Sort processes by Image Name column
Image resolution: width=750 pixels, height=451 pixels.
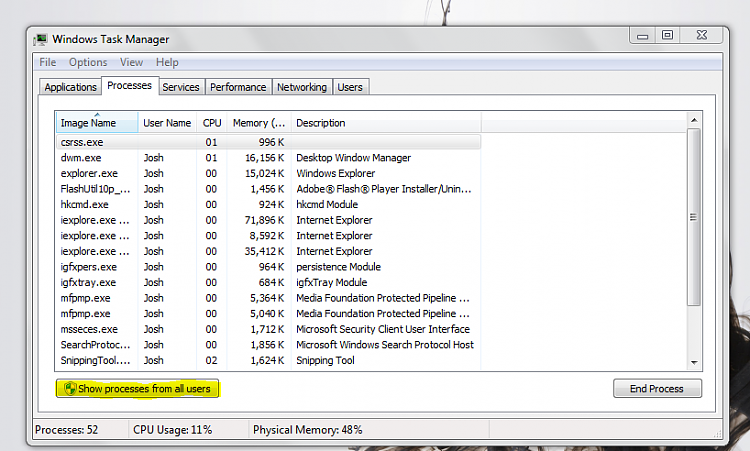click(x=97, y=123)
